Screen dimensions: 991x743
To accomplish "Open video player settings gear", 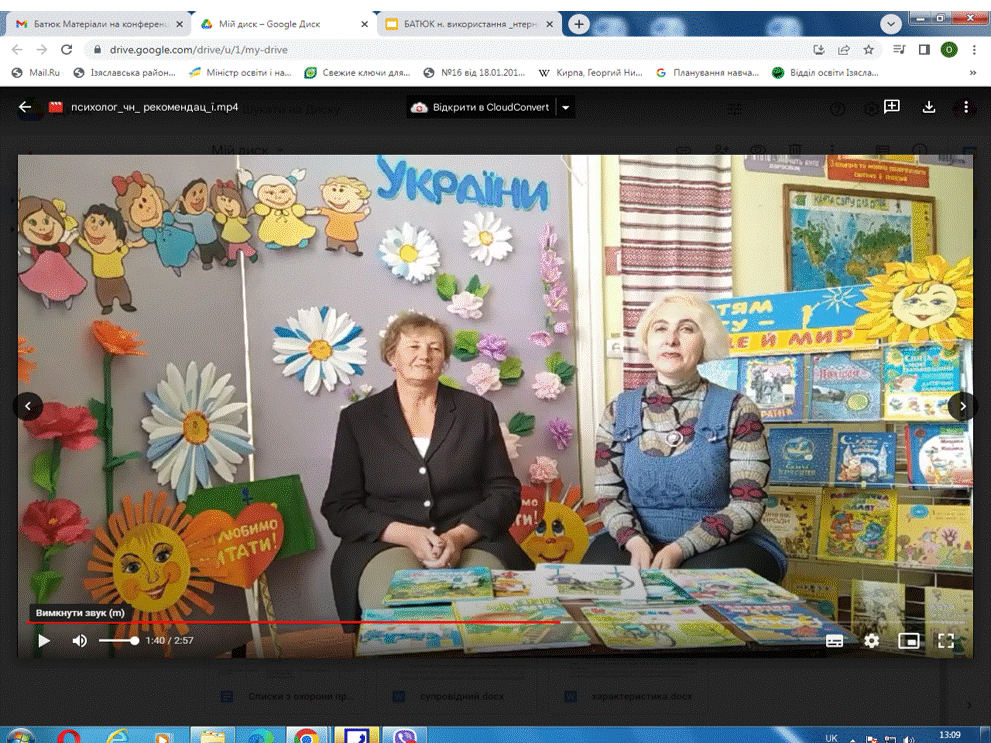I will pyautogui.click(x=872, y=641).
